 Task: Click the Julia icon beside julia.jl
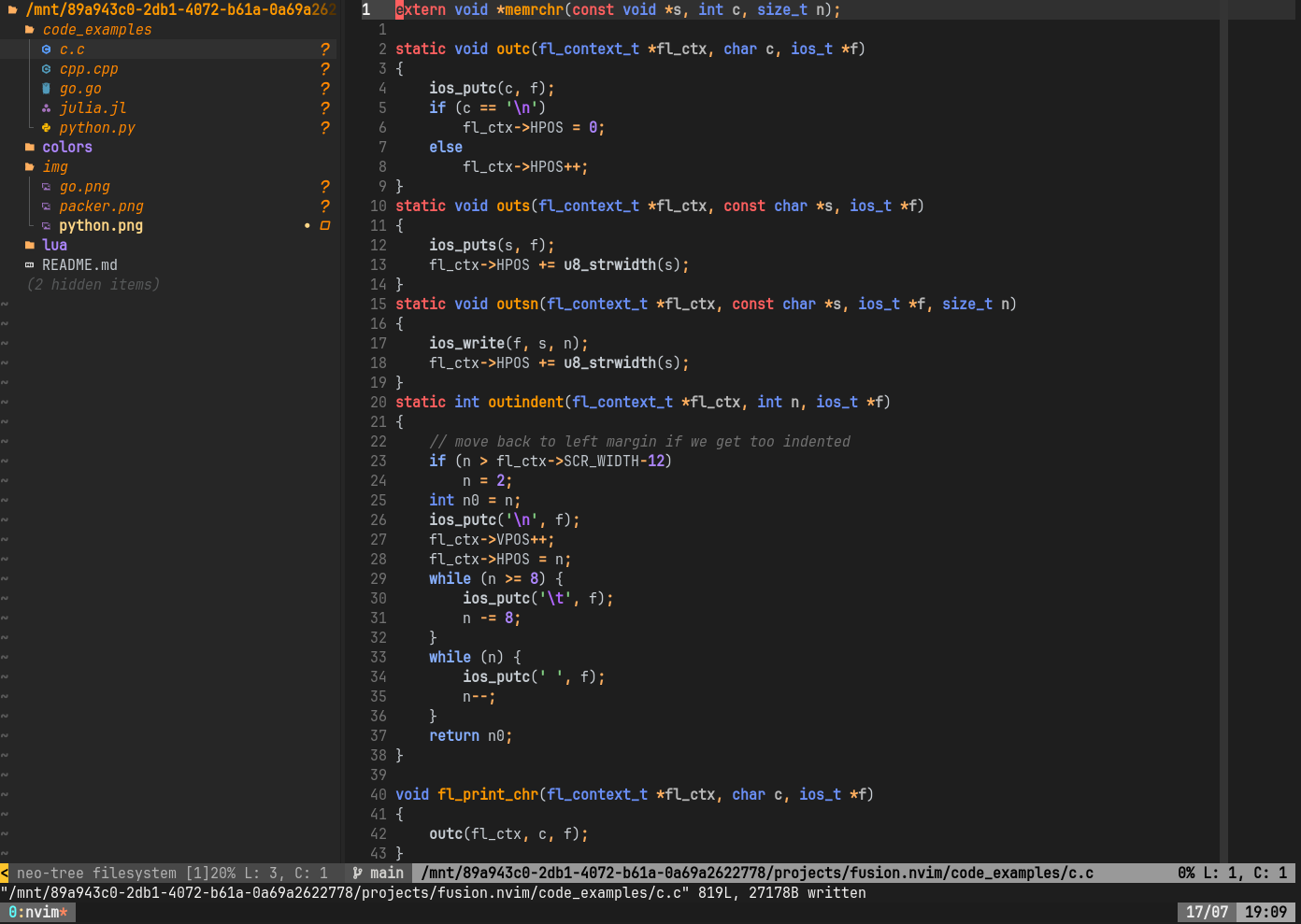pos(46,108)
